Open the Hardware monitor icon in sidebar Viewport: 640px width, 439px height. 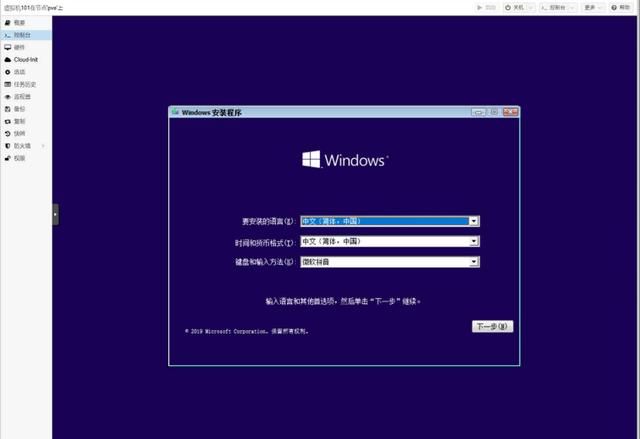[x=7, y=47]
